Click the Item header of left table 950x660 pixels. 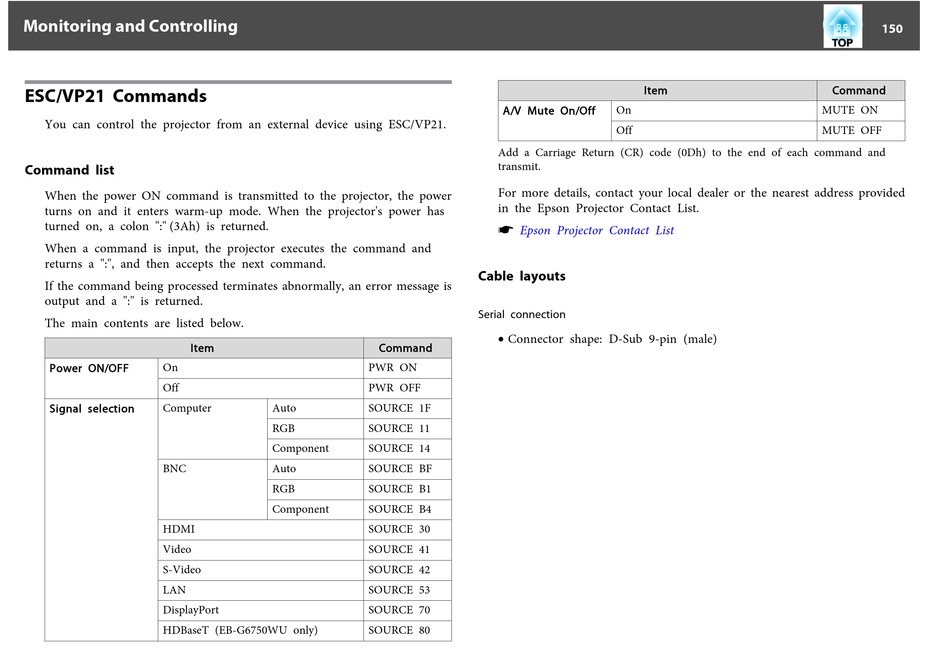coord(204,348)
